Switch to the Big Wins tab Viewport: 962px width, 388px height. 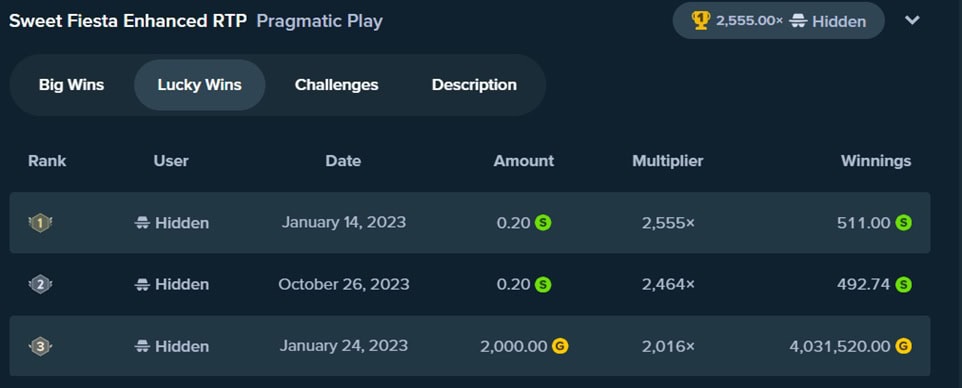72,85
